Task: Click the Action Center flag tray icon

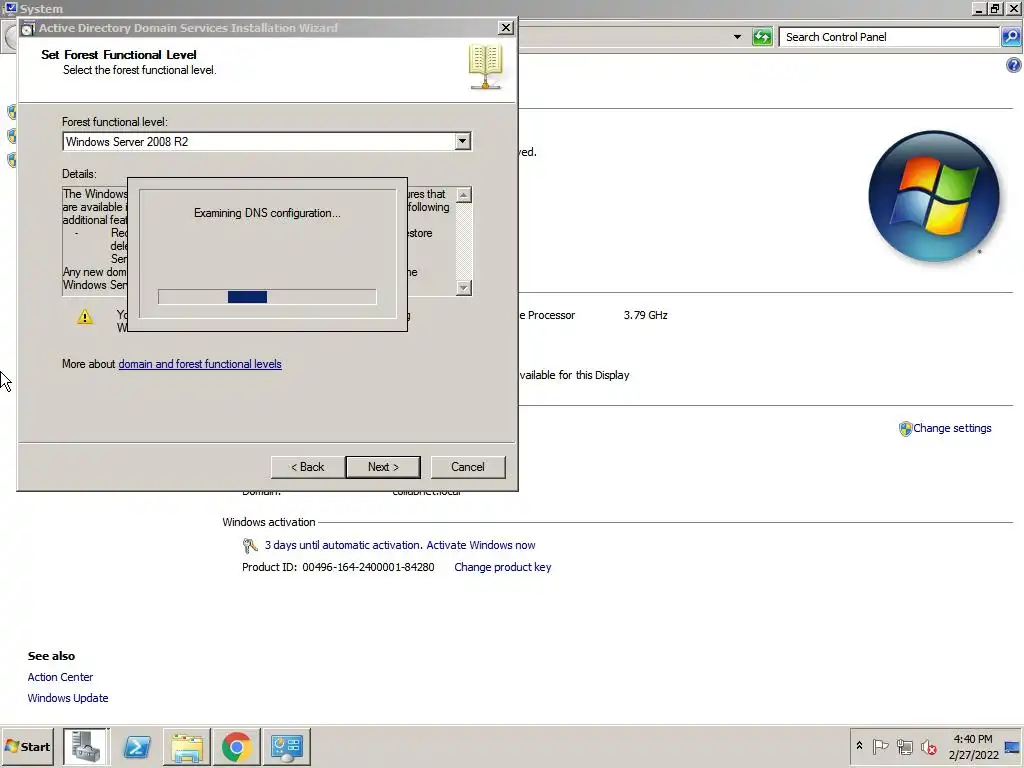Action: point(880,746)
